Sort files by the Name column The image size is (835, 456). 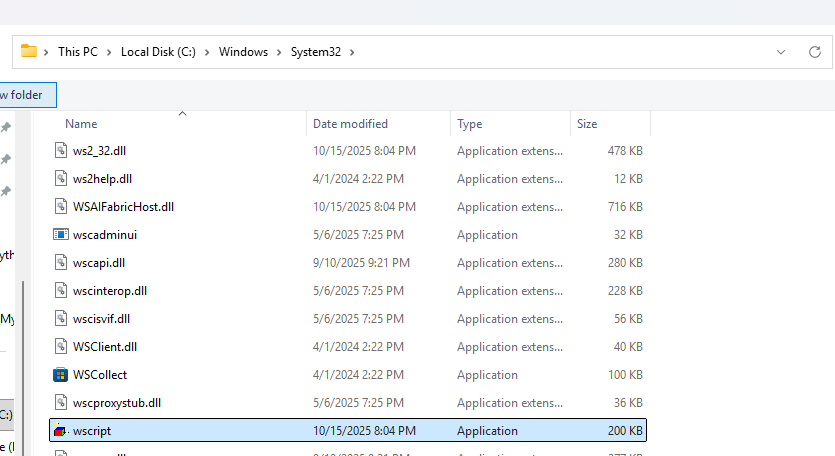pyautogui.click(x=81, y=124)
